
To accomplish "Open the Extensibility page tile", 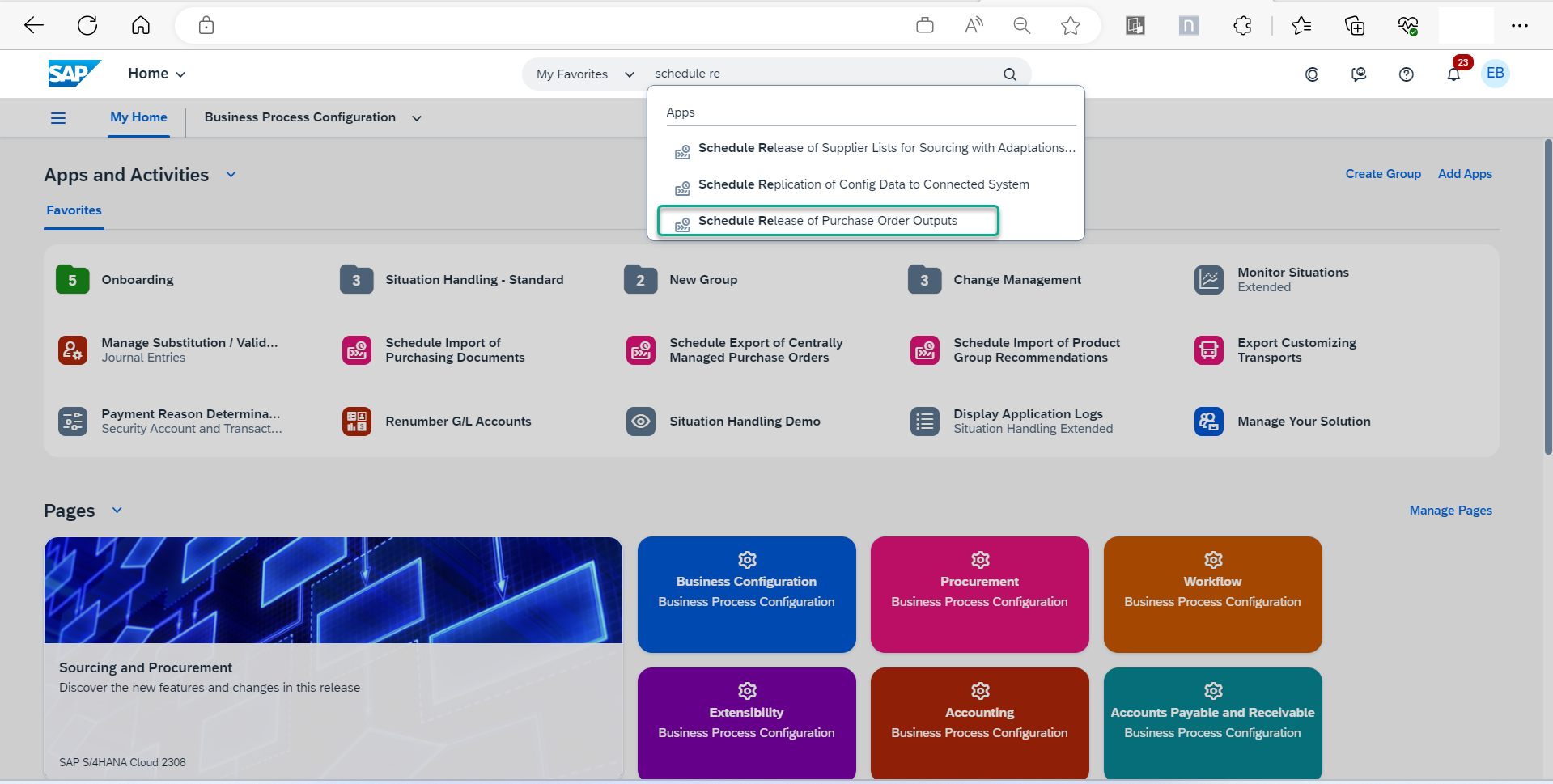I will click(746, 724).
